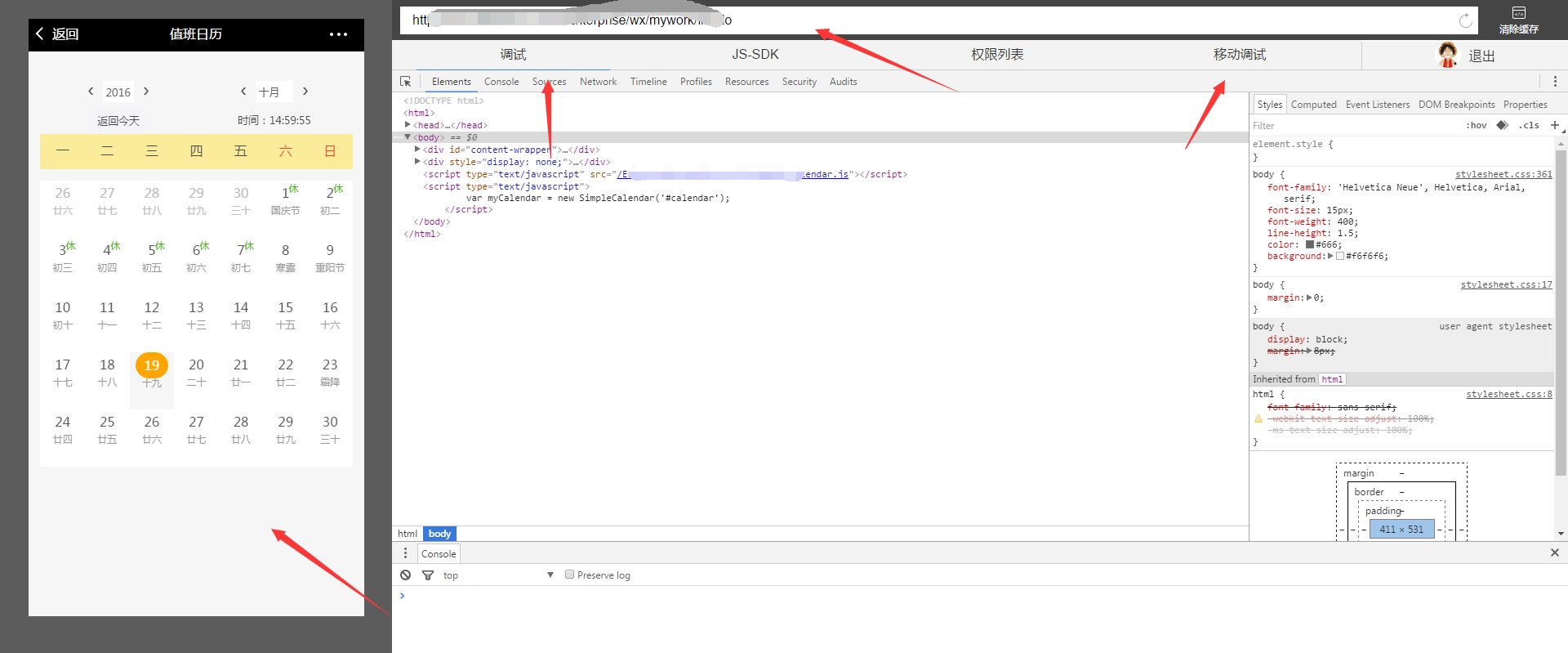Switch to the 移动调试 tab
1568x653 pixels.
(x=1240, y=55)
